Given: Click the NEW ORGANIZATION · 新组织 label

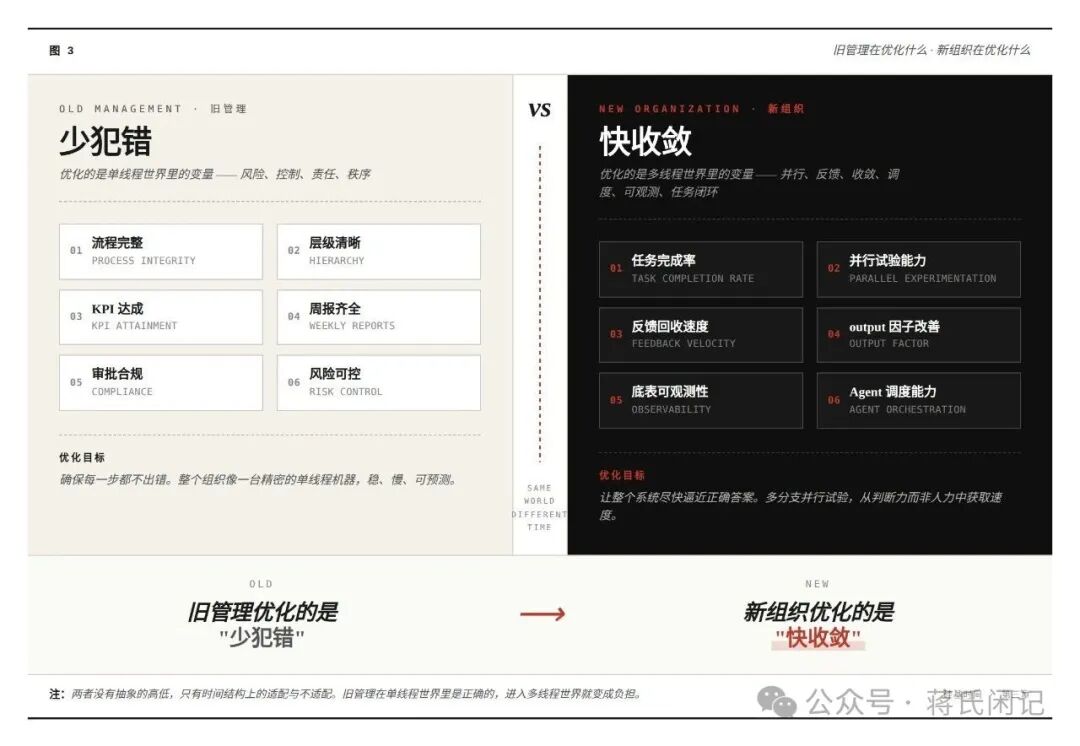Looking at the screenshot, I should 701,109.
